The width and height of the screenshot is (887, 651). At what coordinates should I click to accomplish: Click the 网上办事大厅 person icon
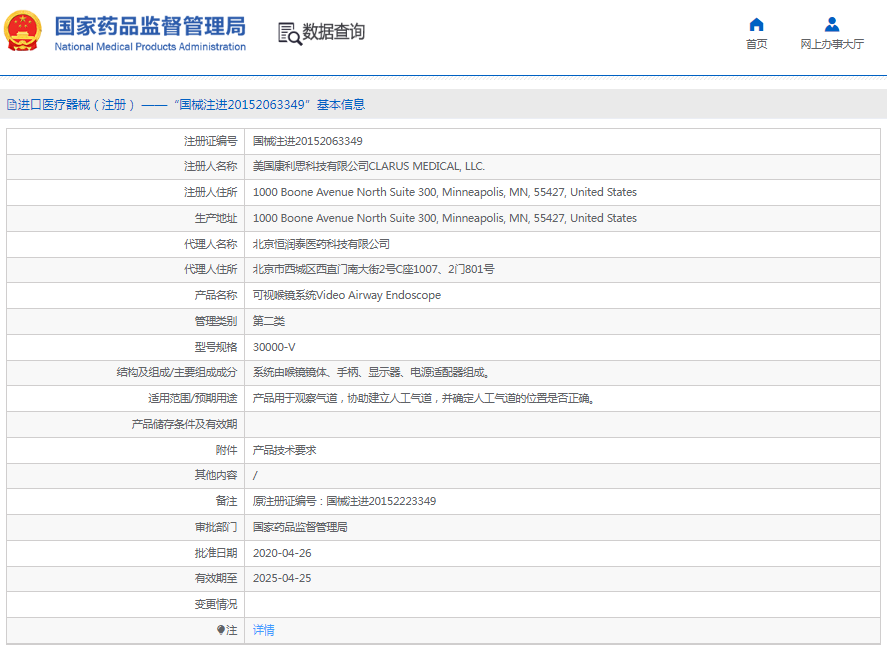tap(831, 24)
